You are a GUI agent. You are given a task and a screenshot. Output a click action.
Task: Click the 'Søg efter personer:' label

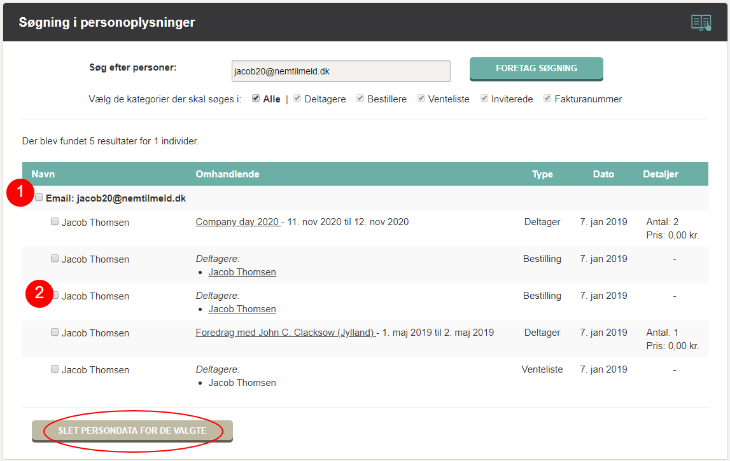coord(133,68)
